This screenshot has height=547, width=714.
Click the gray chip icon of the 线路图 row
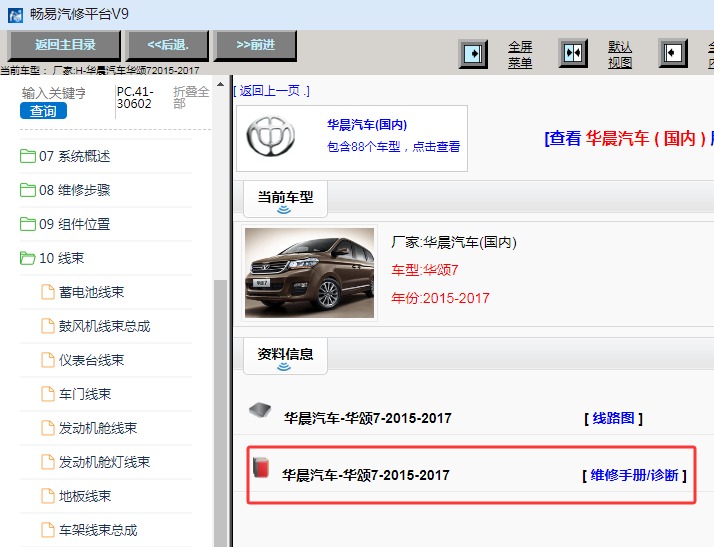[260, 410]
